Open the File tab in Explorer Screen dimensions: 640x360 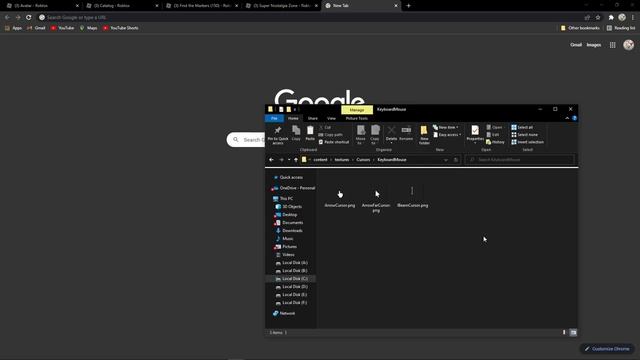pos(274,118)
